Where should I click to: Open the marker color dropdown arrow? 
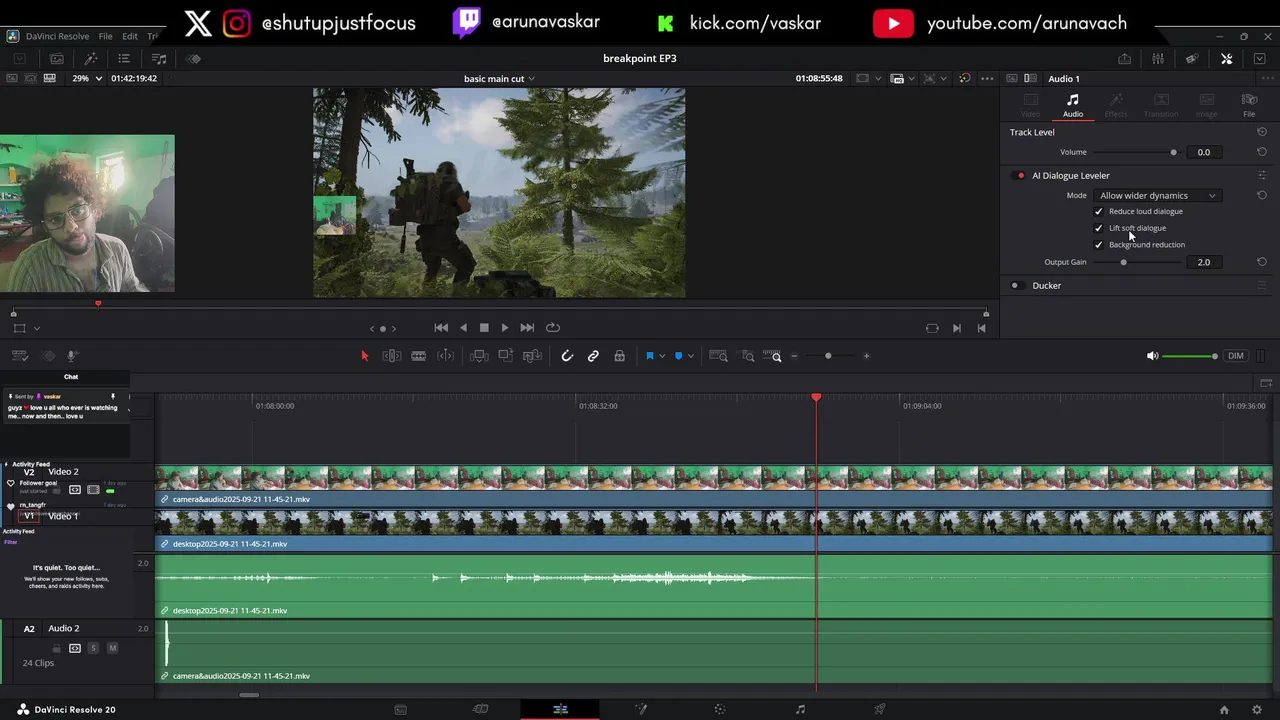(x=690, y=356)
